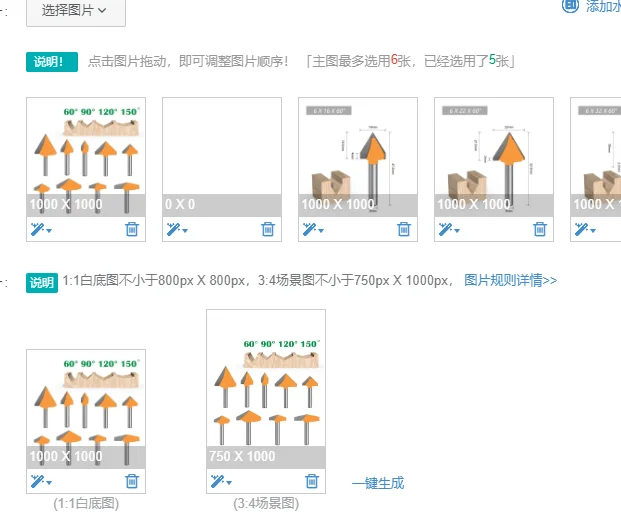Screen dimensions: 621x521
Task: Select the 6X22X60° router bit thumbnail
Action: (494, 157)
